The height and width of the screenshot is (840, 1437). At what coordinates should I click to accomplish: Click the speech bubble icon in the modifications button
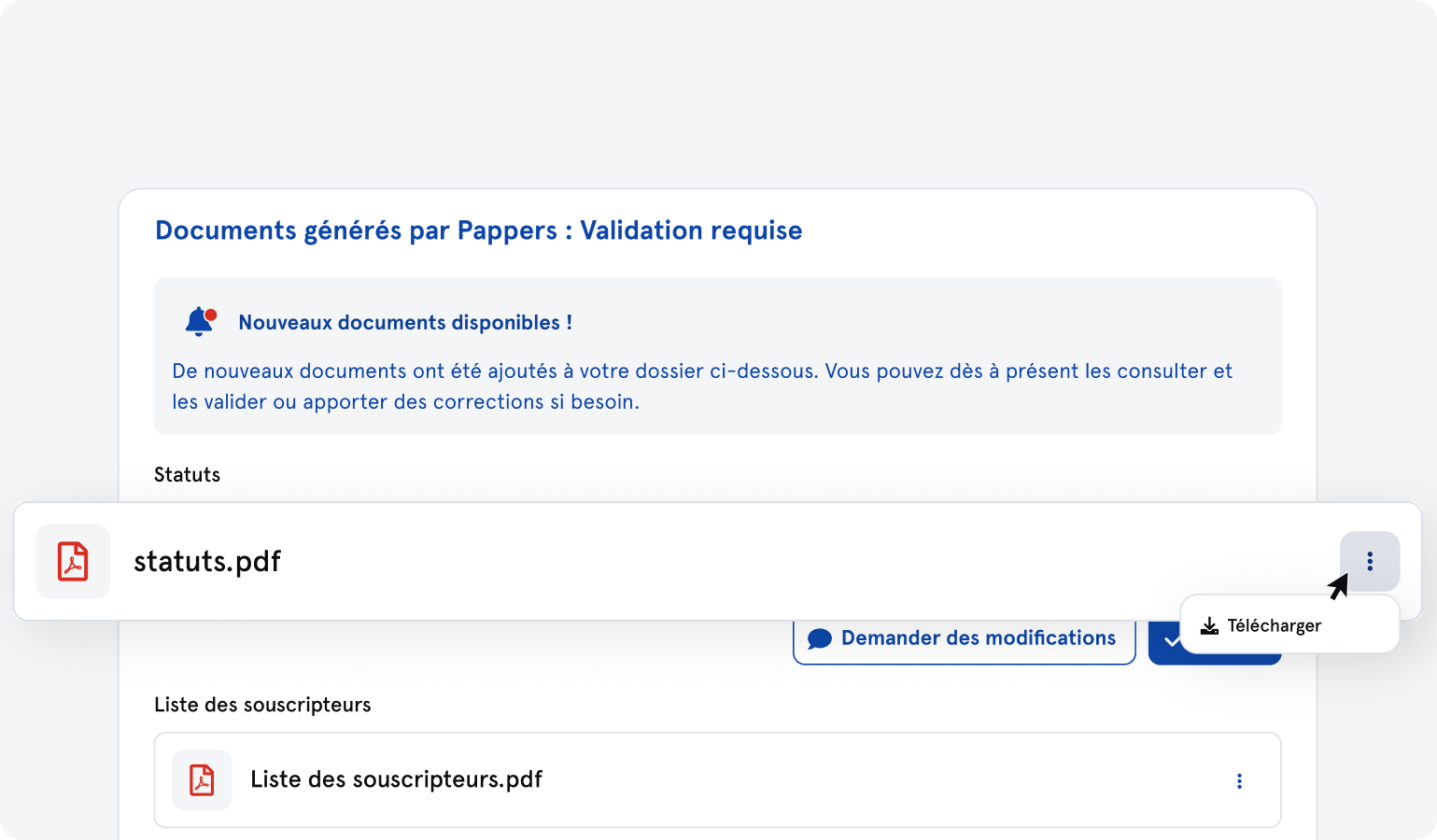click(x=819, y=638)
